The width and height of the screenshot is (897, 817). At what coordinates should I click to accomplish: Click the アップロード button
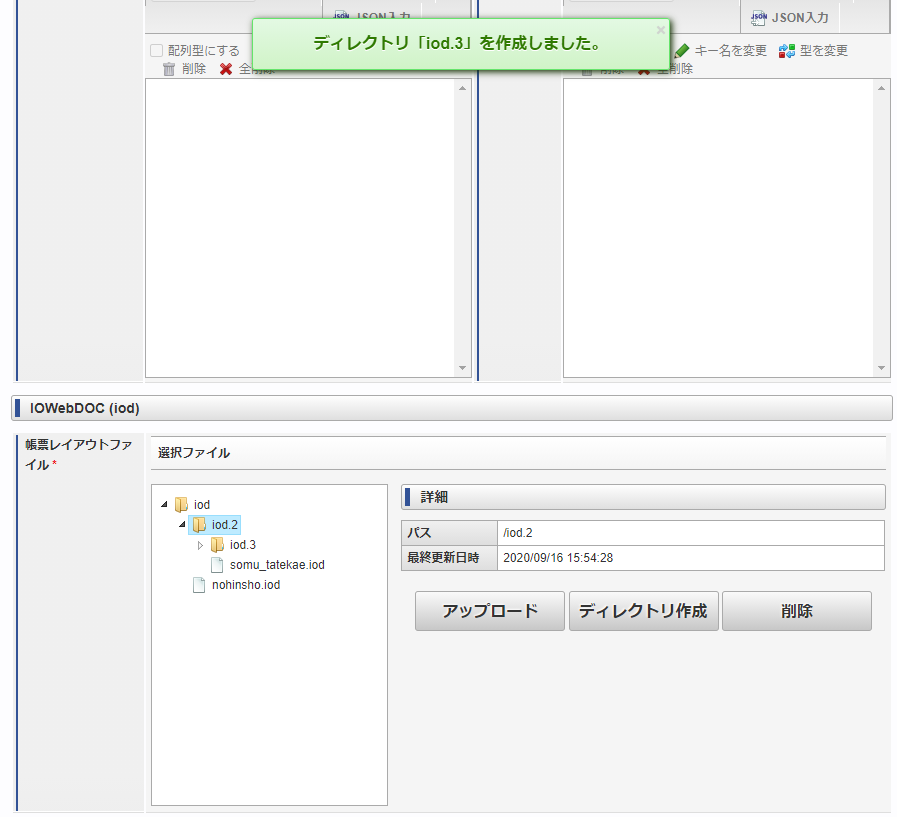coord(490,611)
